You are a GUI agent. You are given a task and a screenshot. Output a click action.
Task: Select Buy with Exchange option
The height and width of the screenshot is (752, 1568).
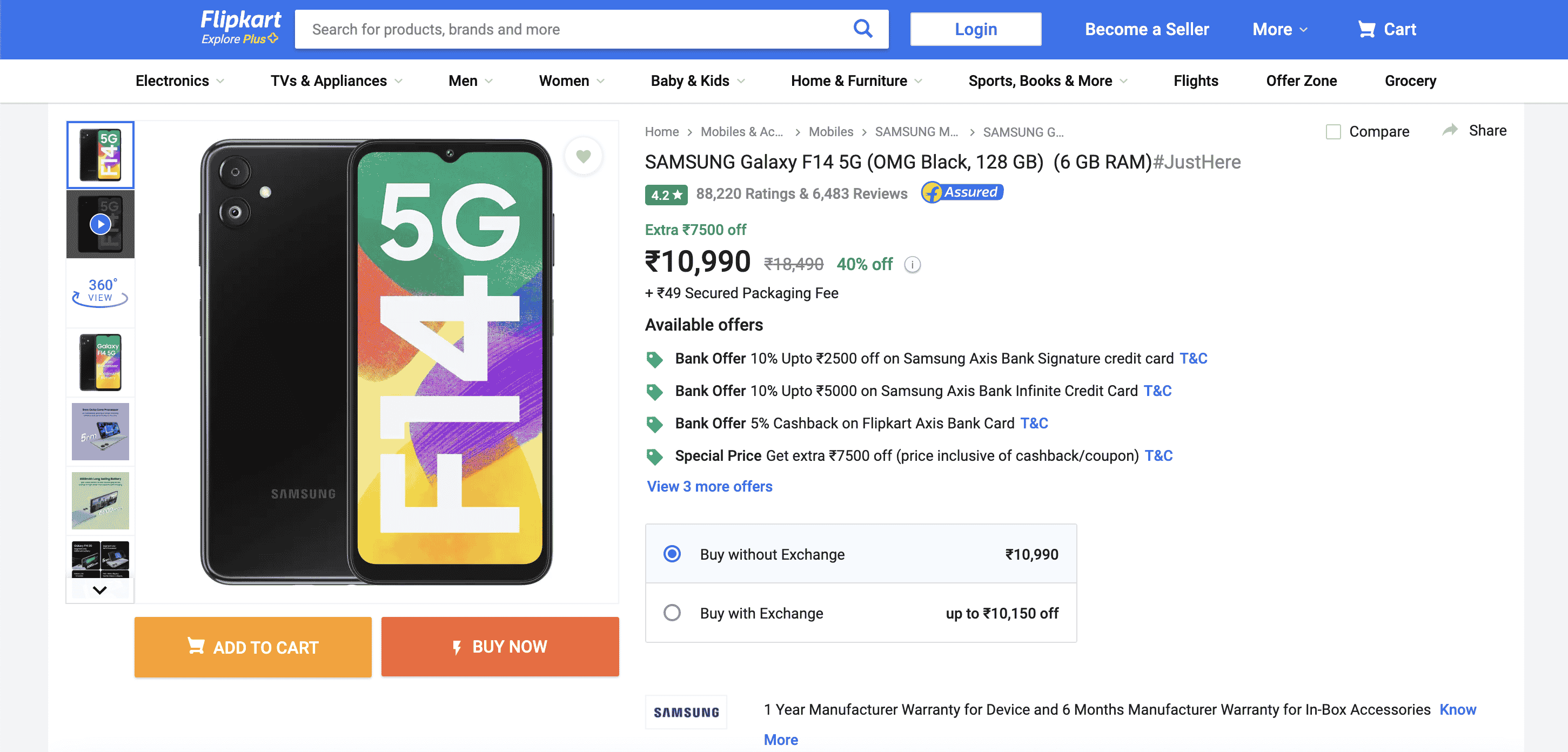[x=672, y=613]
